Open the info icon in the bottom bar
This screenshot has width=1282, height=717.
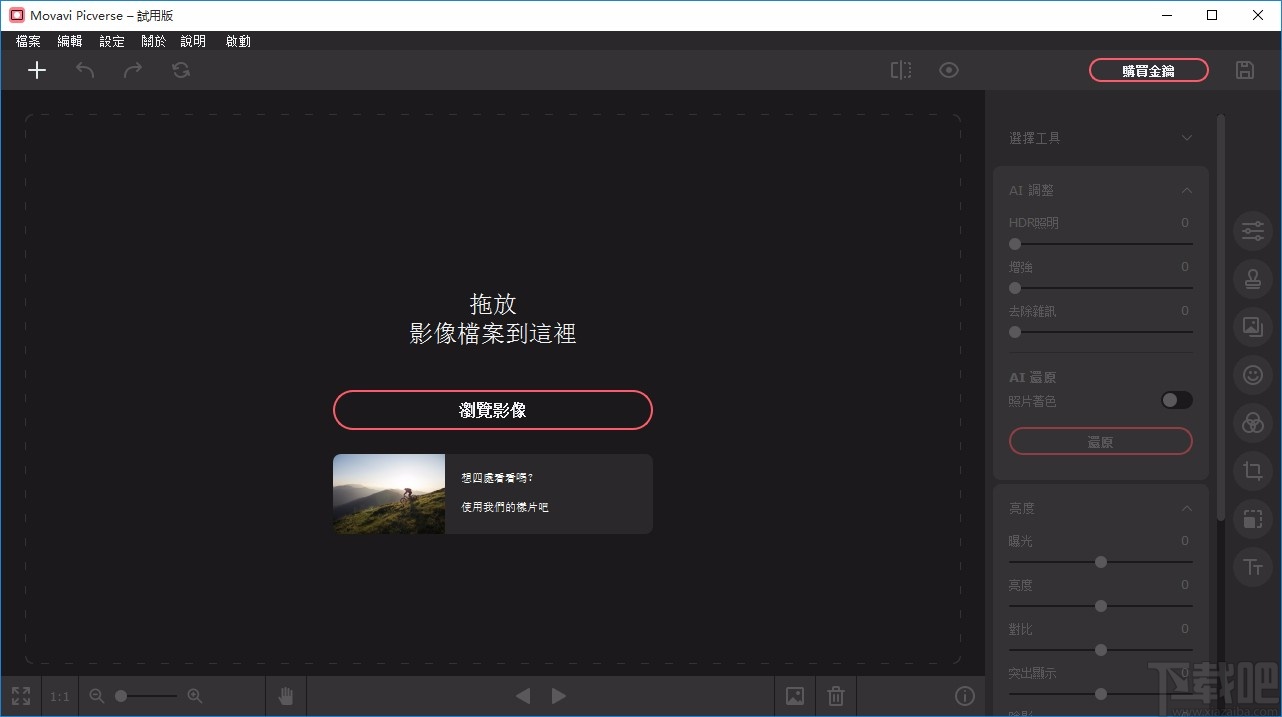click(x=964, y=695)
